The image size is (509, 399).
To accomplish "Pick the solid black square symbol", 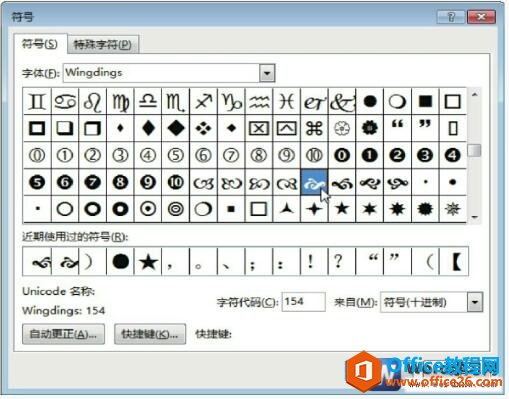I will pos(425,101).
